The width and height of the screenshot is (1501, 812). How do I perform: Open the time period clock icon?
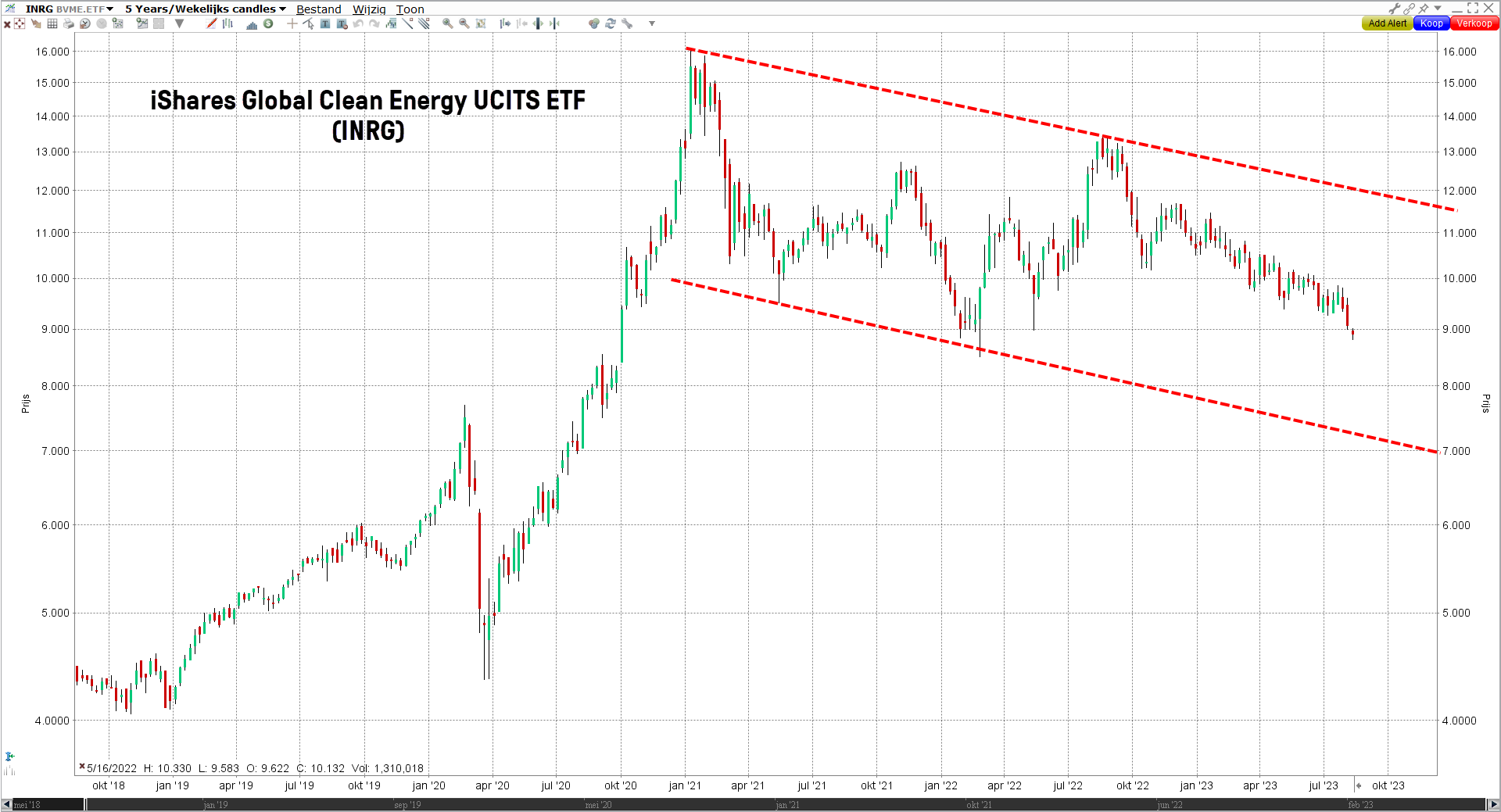click(x=85, y=23)
